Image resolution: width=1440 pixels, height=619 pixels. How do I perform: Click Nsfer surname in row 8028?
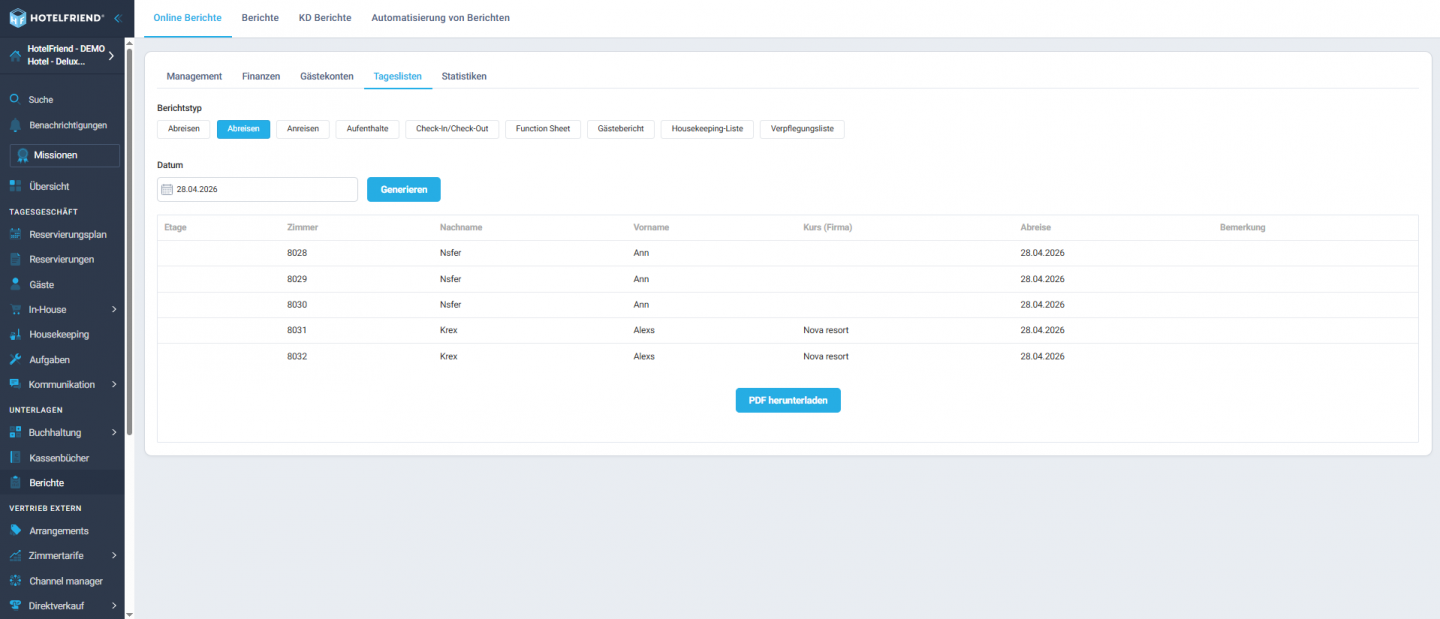pos(450,253)
